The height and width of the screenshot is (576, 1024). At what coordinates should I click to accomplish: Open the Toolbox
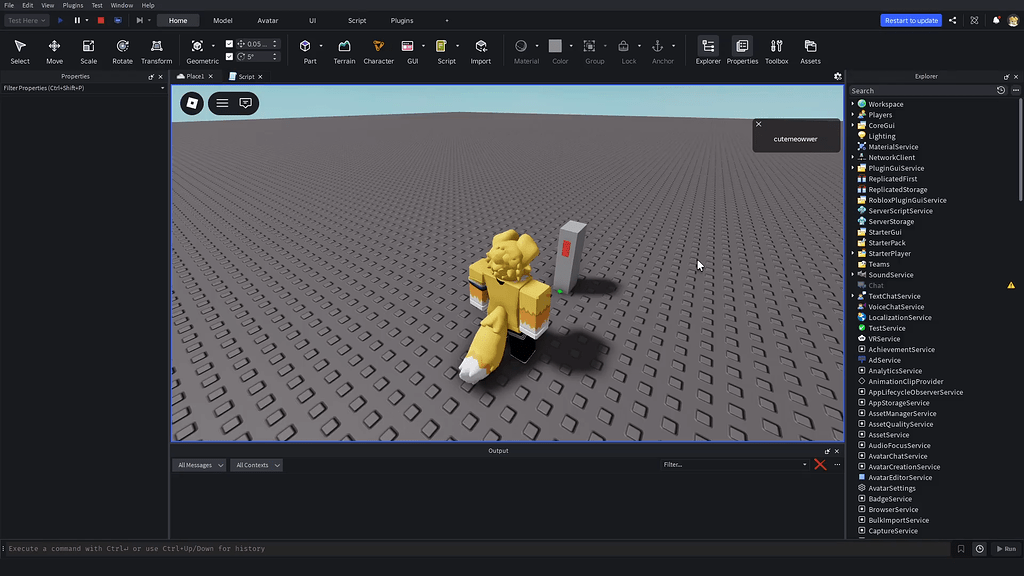click(776, 52)
